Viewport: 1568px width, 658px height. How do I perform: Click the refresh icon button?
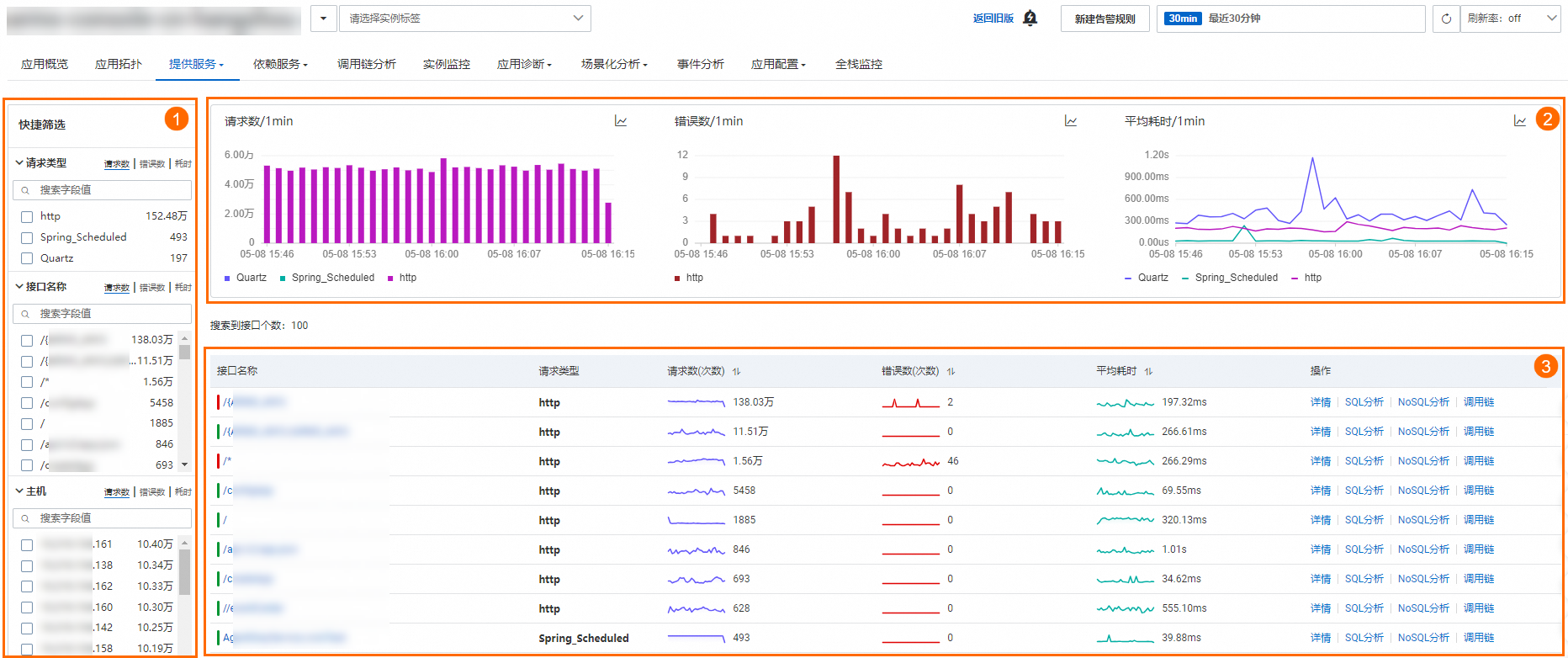click(1446, 19)
